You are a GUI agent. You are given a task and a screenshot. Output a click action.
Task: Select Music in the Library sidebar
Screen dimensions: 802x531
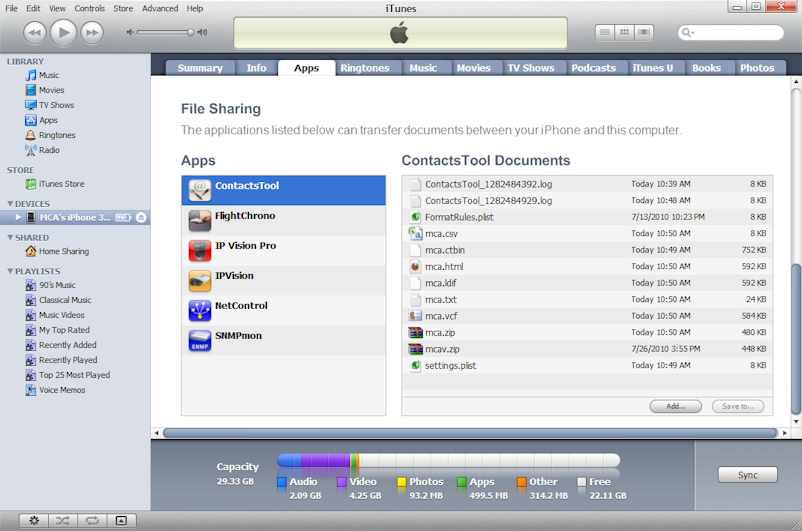(49, 75)
